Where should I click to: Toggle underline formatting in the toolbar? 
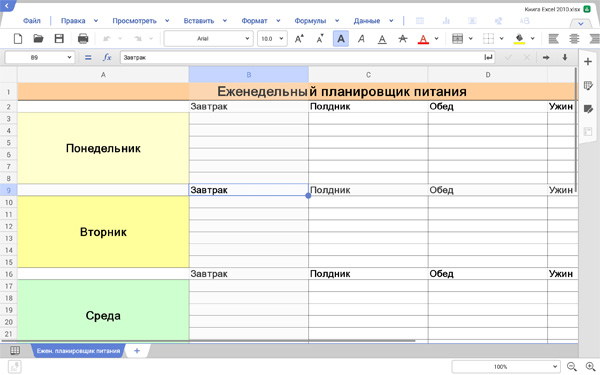click(x=382, y=39)
